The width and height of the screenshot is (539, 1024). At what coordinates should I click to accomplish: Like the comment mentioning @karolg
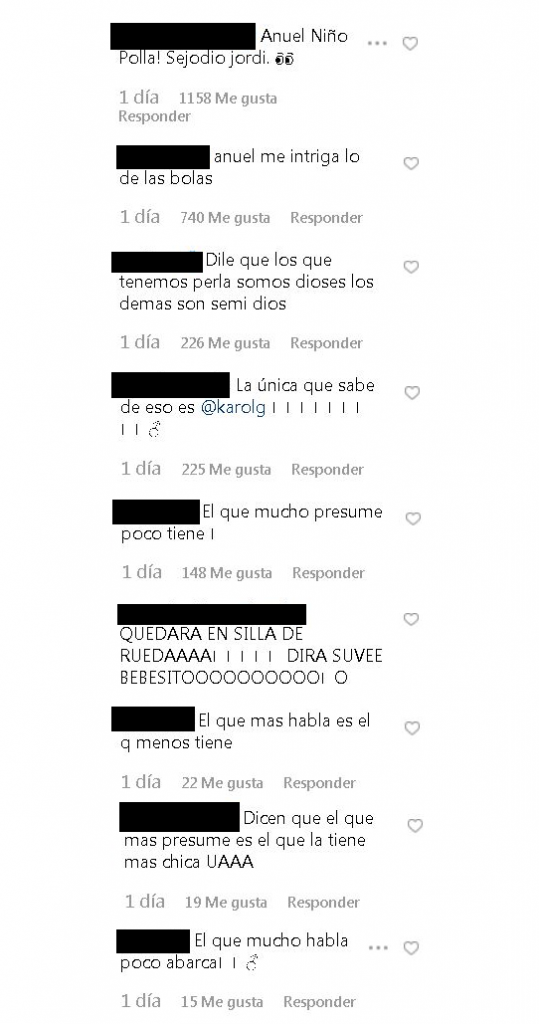coord(412,392)
